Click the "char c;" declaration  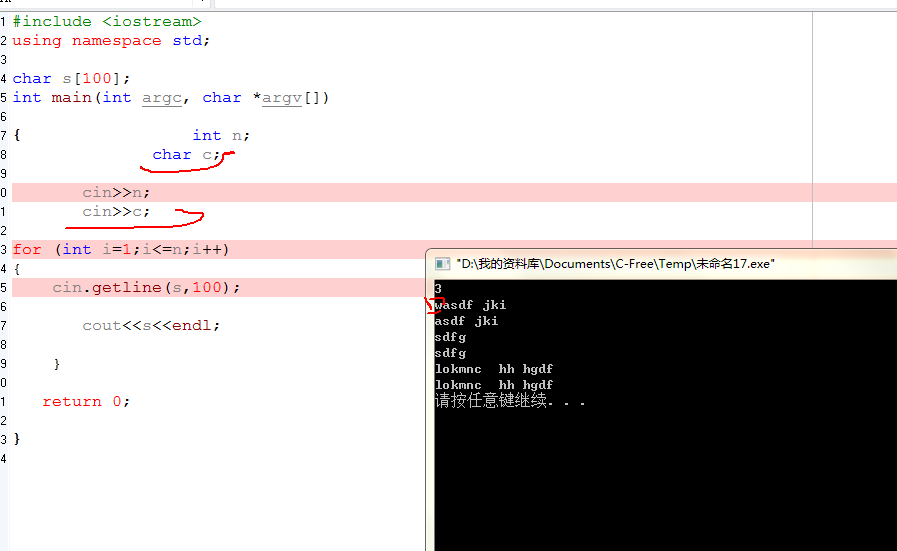tap(186, 155)
